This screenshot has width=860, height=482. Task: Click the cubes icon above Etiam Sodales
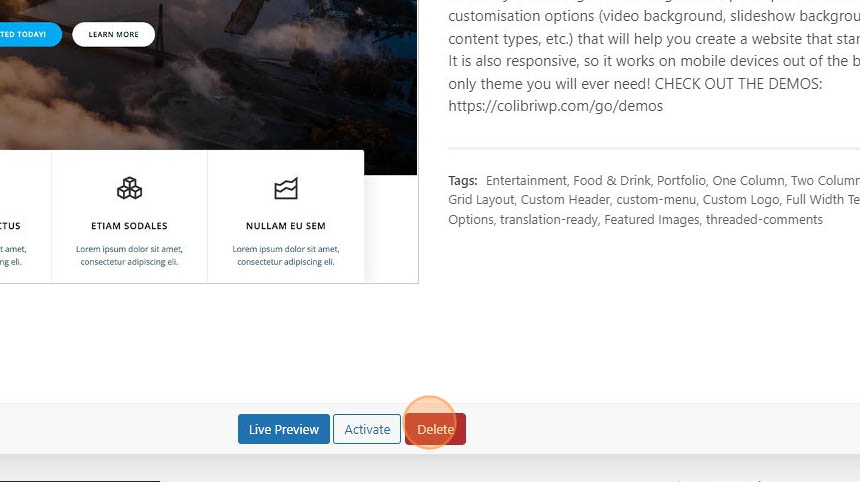click(129, 188)
